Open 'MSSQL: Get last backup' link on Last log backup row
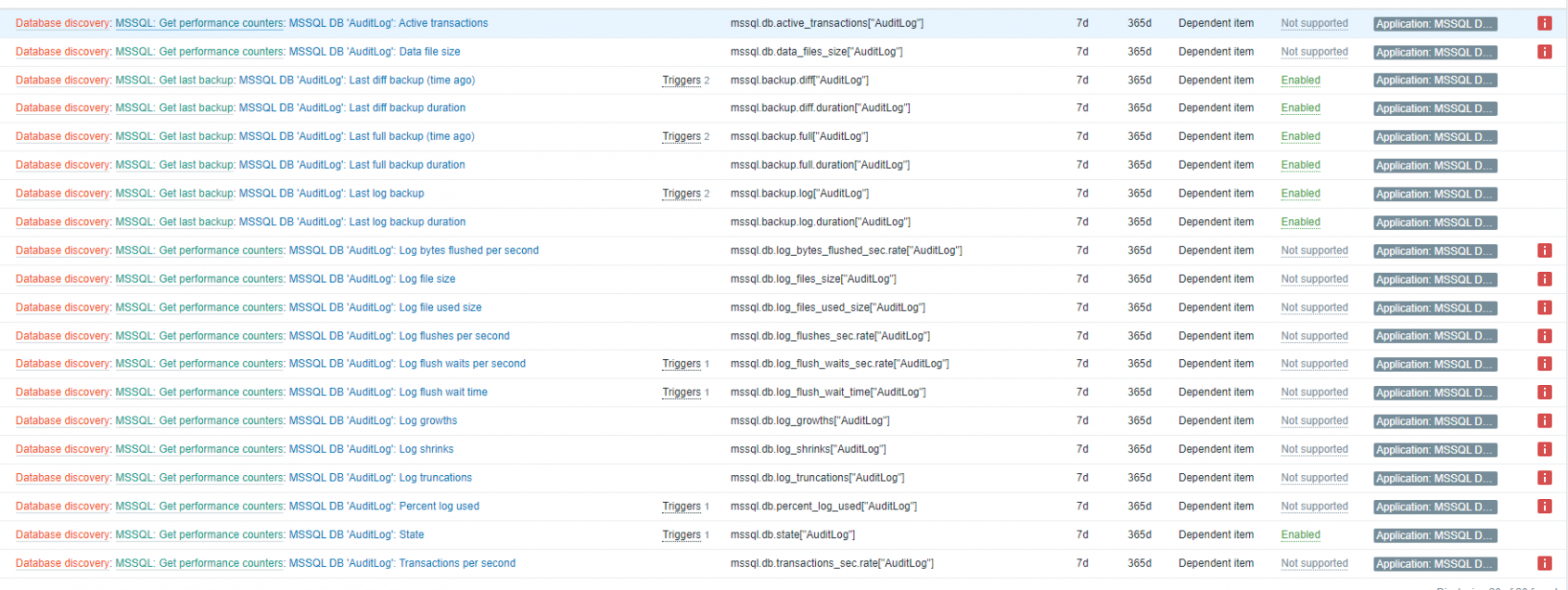The image size is (1568, 590). tap(173, 193)
